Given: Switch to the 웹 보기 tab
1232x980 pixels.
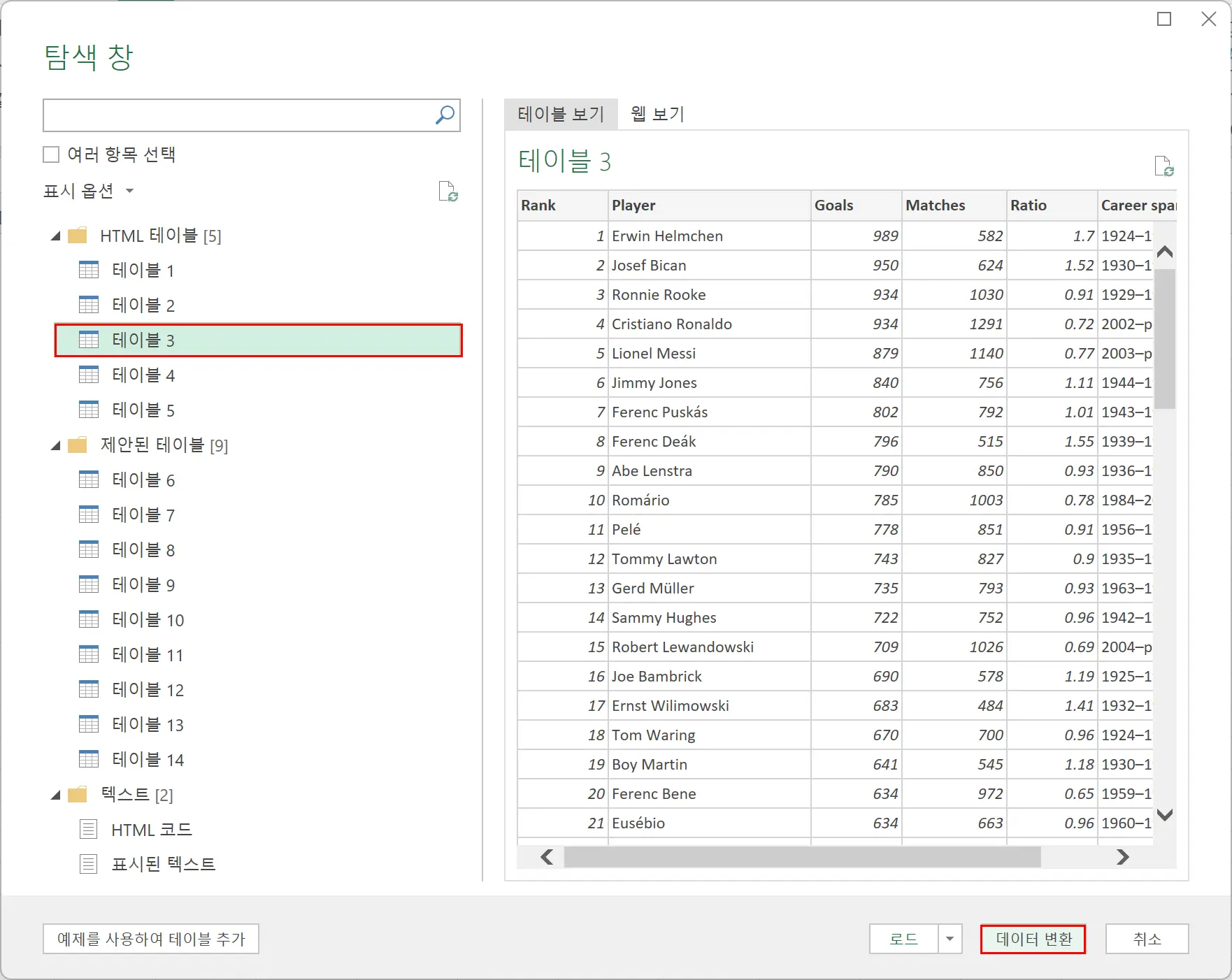Looking at the screenshot, I should [x=655, y=114].
